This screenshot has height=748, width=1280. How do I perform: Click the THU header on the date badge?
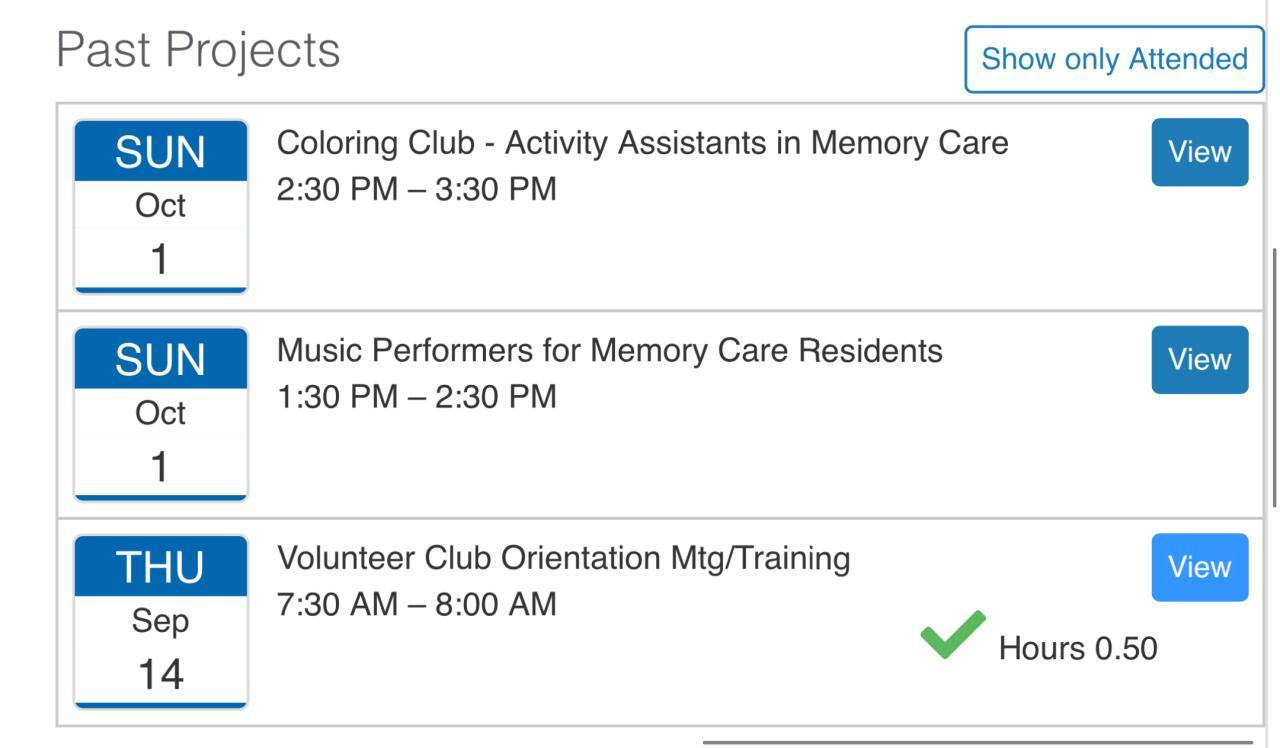click(x=160, y=567)
